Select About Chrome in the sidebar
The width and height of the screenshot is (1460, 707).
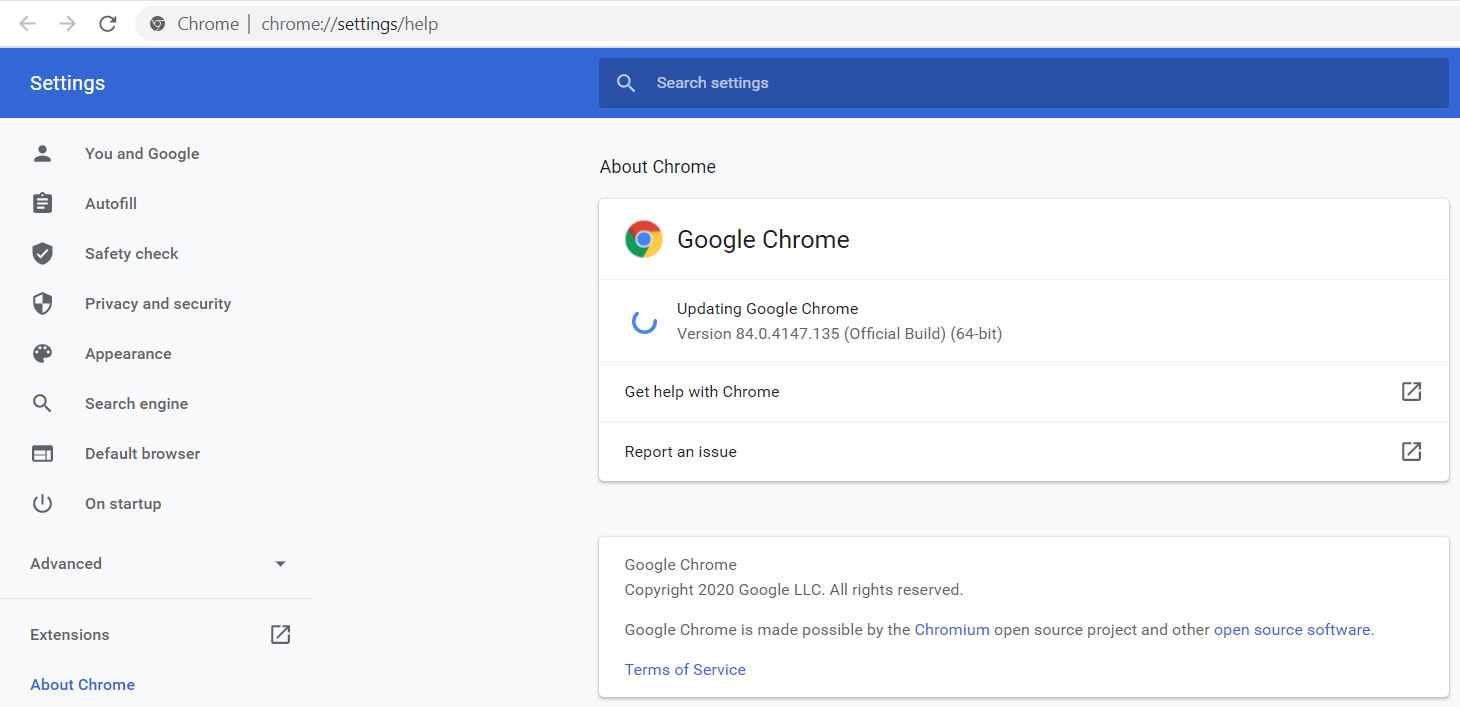tap(82, 684)
